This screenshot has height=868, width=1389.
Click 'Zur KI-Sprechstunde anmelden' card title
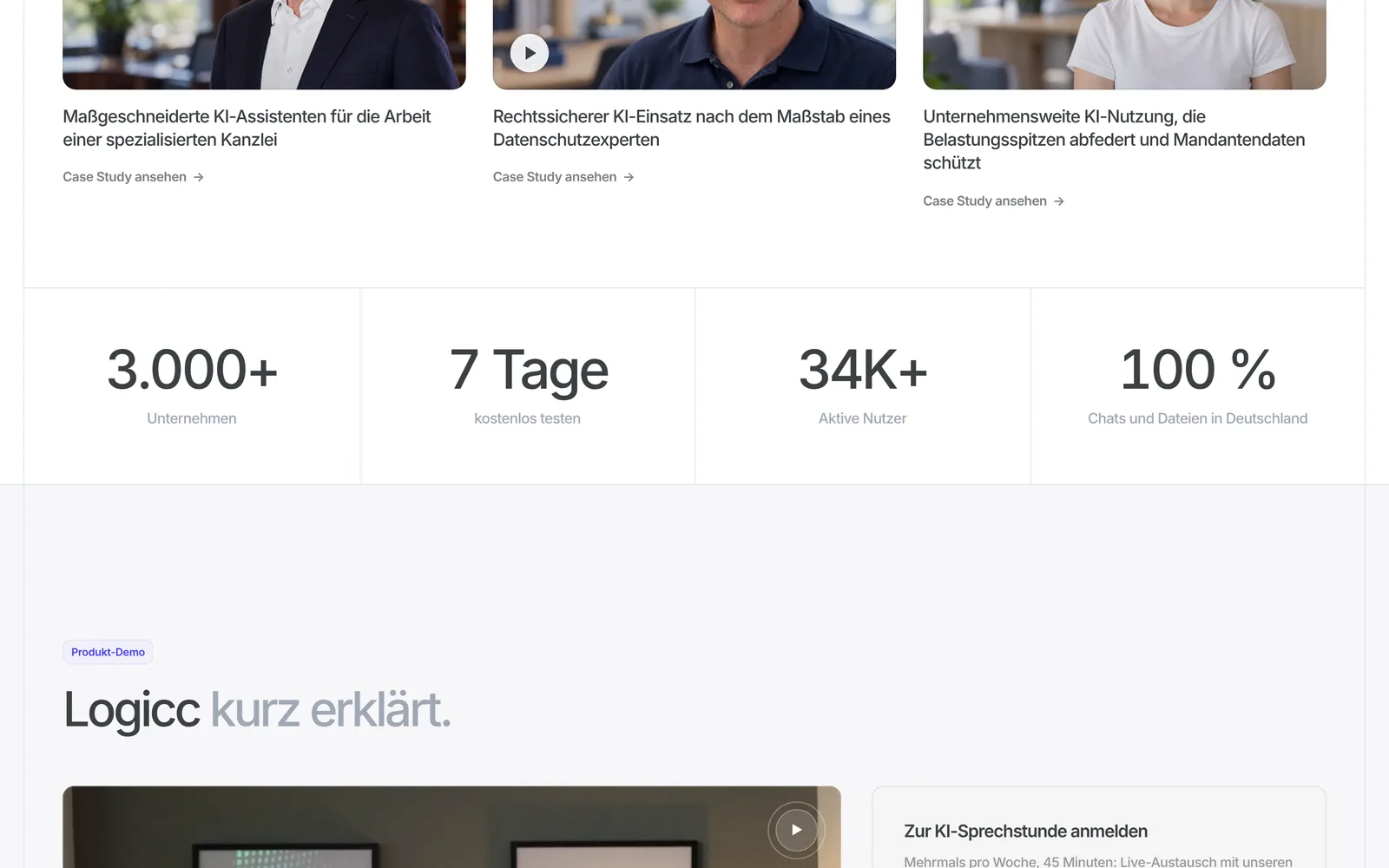coord(1025,832)
